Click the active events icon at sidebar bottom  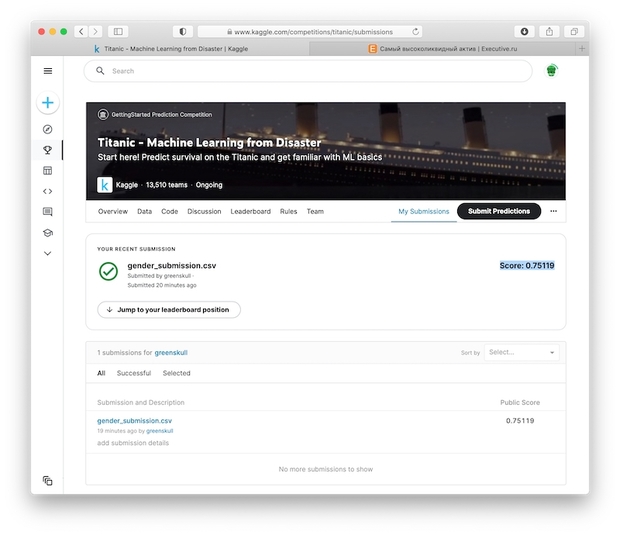point(47,480)
